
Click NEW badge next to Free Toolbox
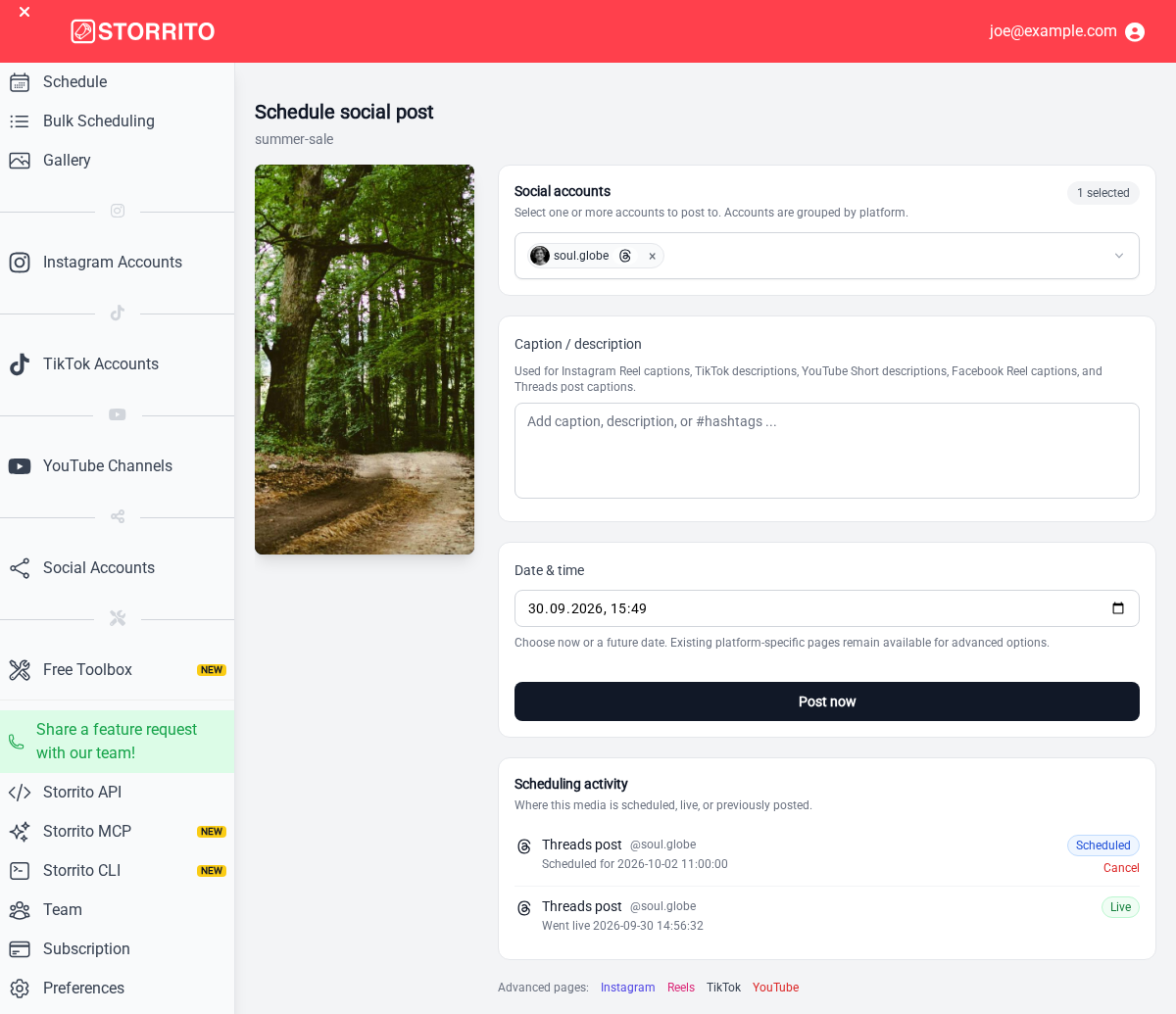tap(212, 670)
